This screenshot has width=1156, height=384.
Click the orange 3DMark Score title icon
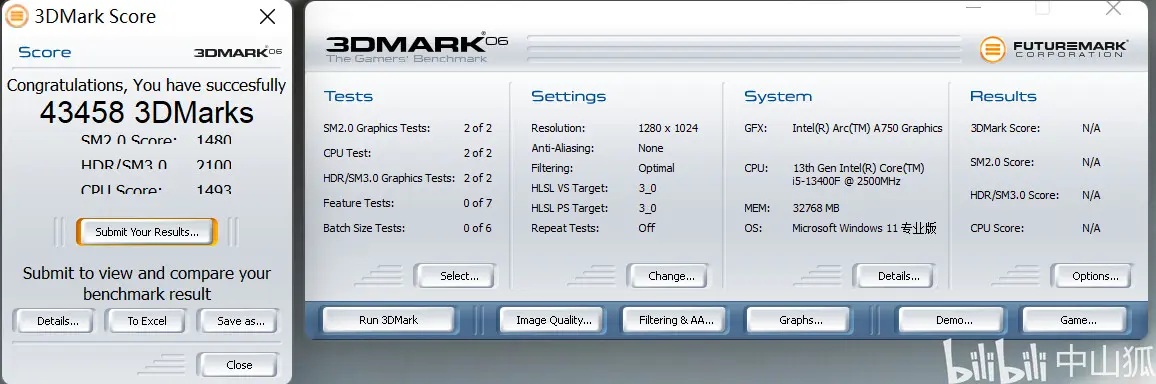pyautogui.click(x=17, y=16)
